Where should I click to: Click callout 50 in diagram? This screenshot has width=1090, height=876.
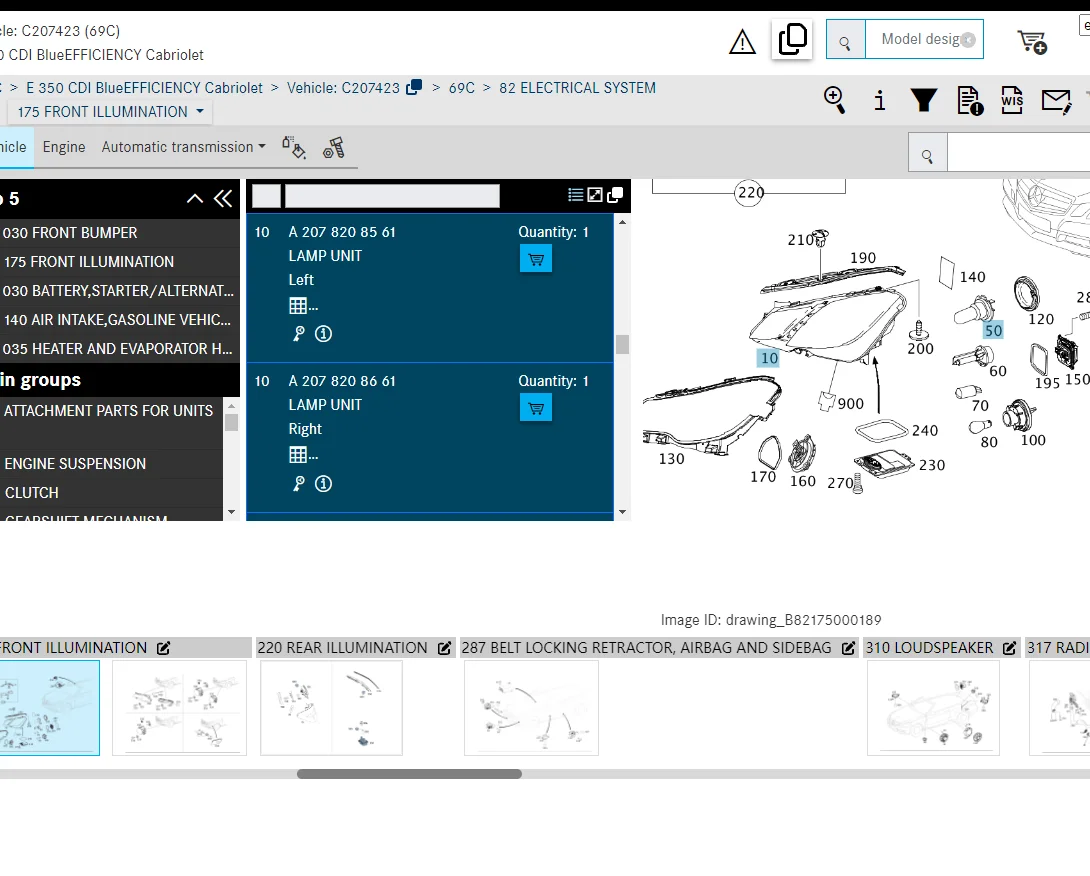(x=993, y=331)
